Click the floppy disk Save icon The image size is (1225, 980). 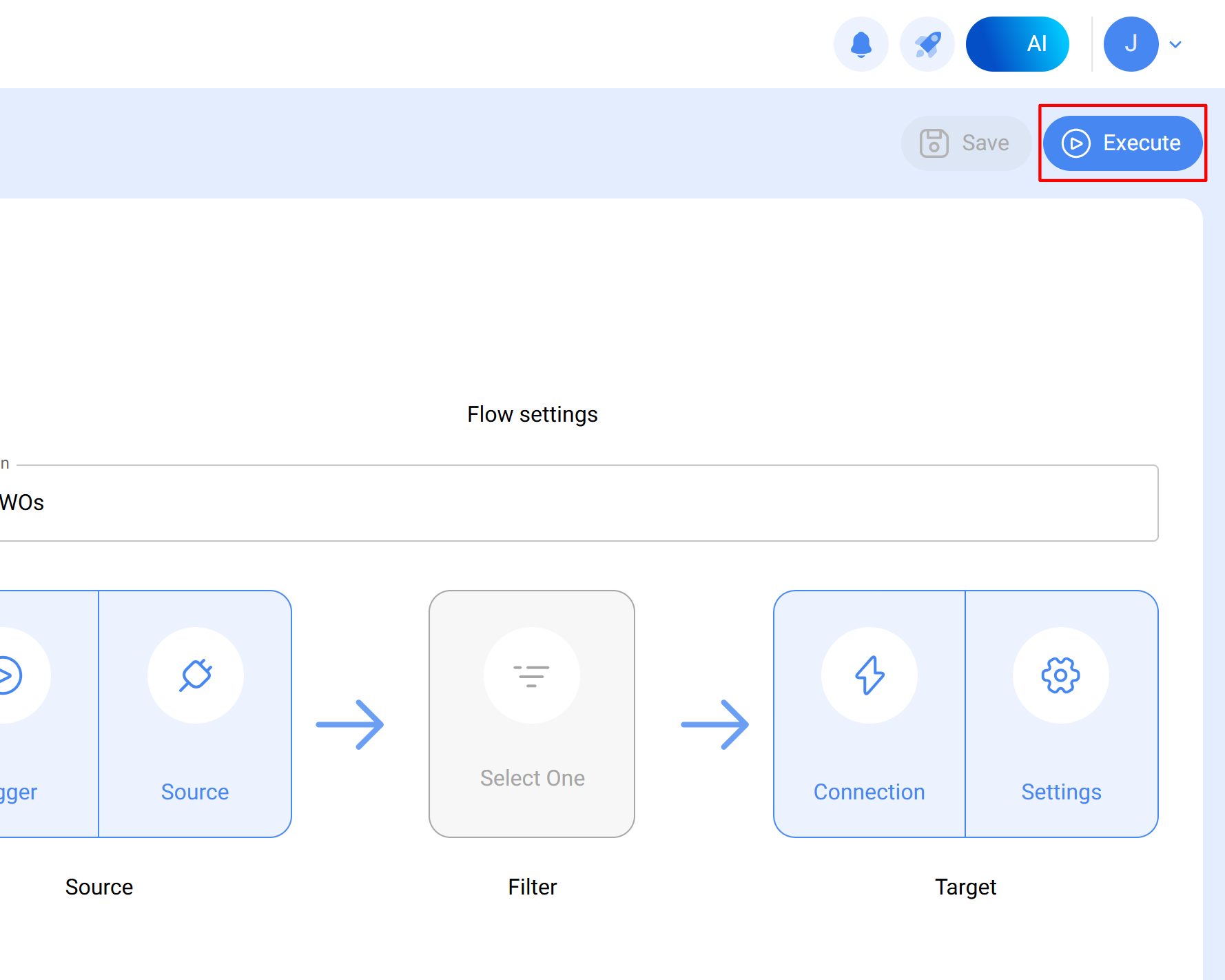[x=934, y=143]
